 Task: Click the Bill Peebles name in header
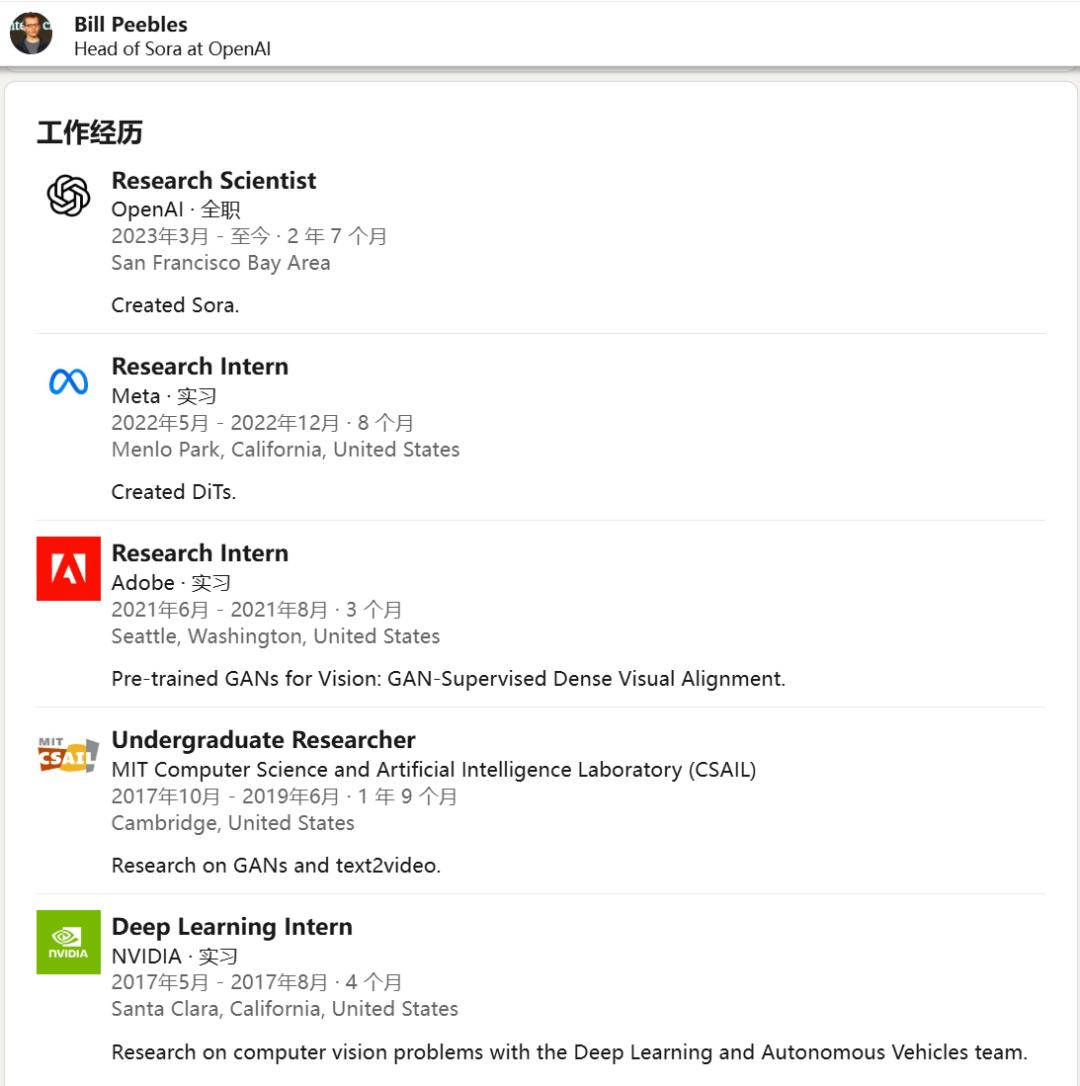pos(130,24)
